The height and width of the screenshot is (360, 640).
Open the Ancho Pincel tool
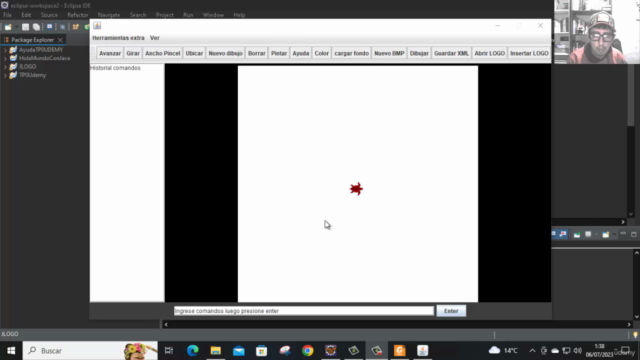pos(162,53)
